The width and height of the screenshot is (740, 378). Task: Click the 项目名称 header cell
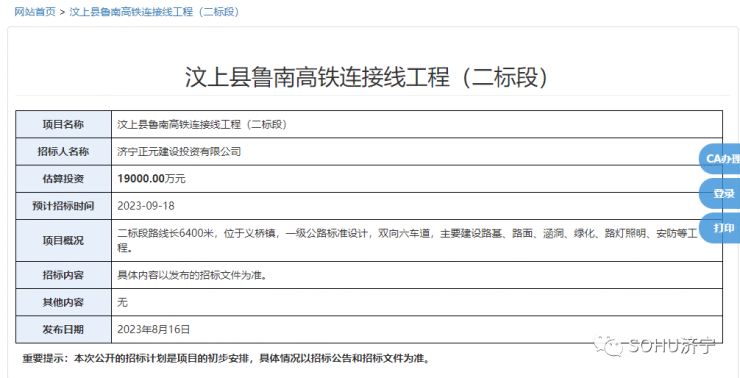tap(63, 124)
